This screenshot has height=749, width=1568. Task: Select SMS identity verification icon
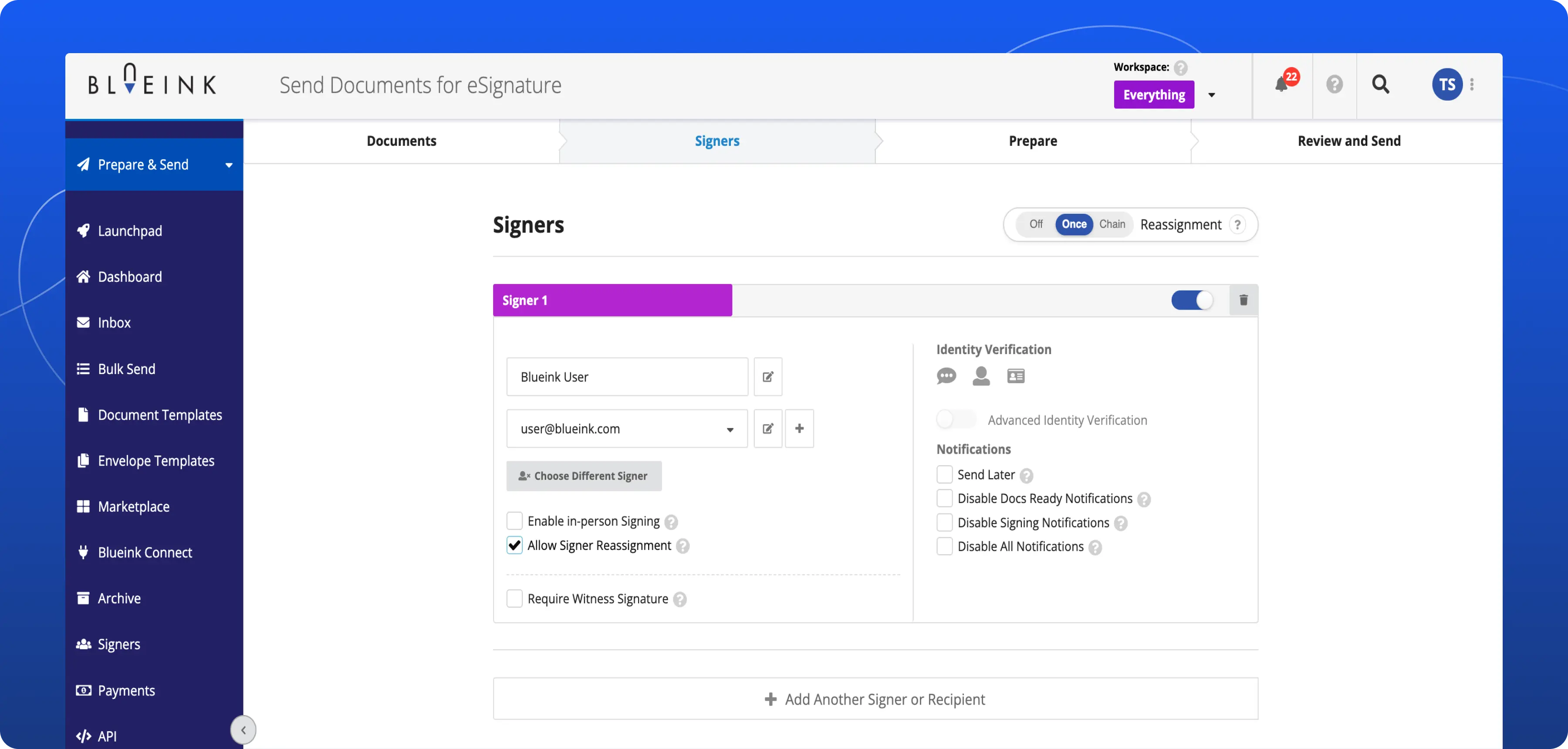coord(946,376)
